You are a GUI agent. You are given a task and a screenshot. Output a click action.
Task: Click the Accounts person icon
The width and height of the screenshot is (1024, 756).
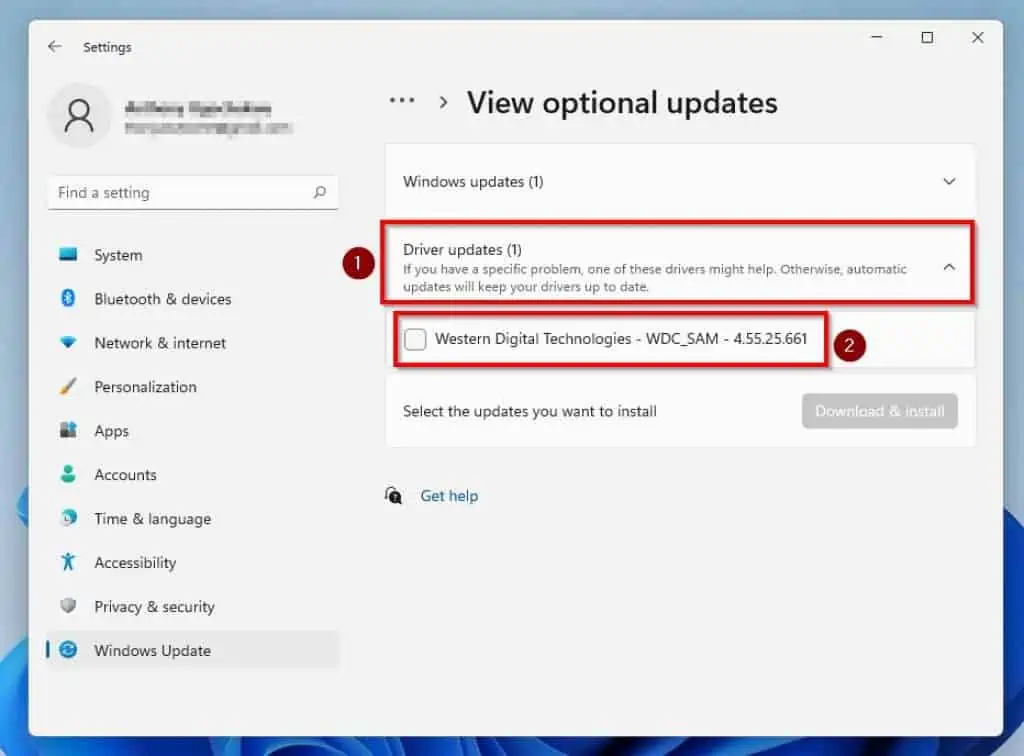pyautogui.click(x=68, y=474)
